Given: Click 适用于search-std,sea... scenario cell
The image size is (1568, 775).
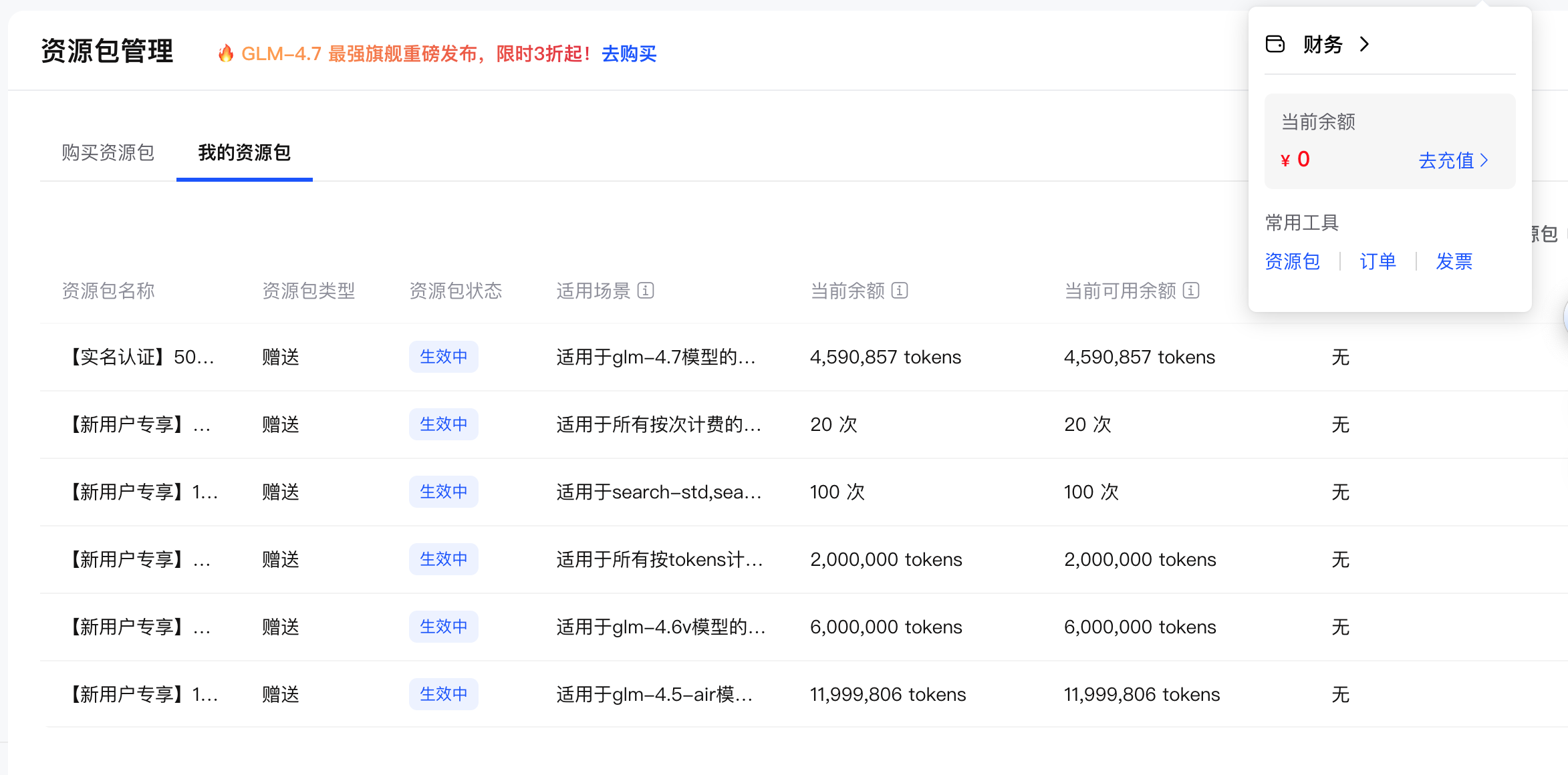Looking at the screenshot, I should coord(658,492).
